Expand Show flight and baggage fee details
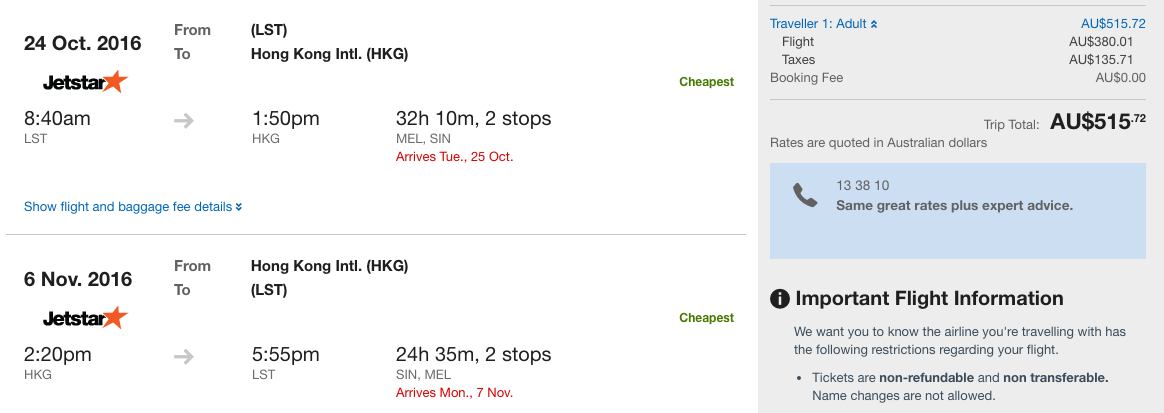The width and height of the screenshot is (1164, 413). [133, 207]
